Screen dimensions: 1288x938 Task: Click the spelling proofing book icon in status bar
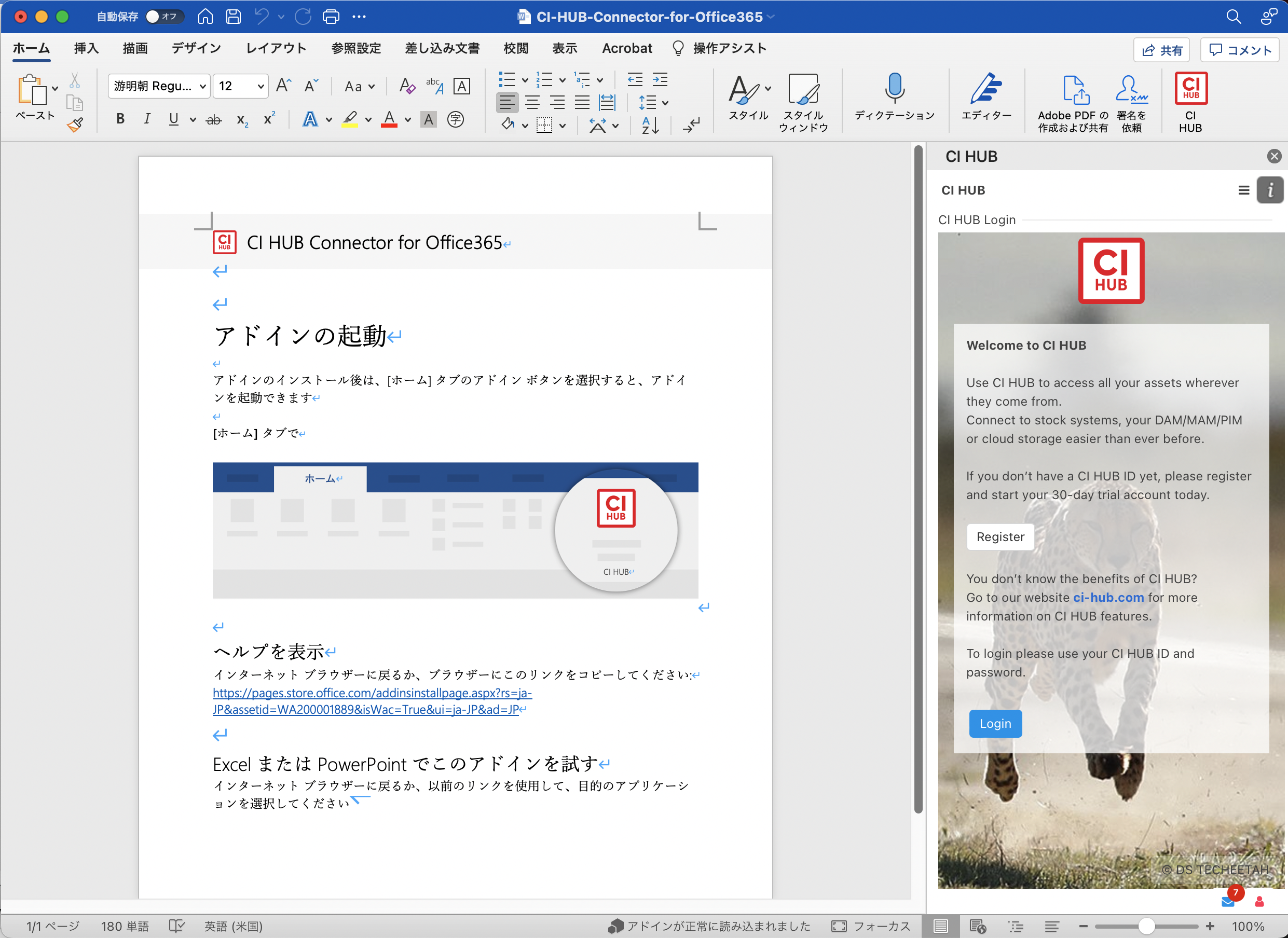click(177, 926)
